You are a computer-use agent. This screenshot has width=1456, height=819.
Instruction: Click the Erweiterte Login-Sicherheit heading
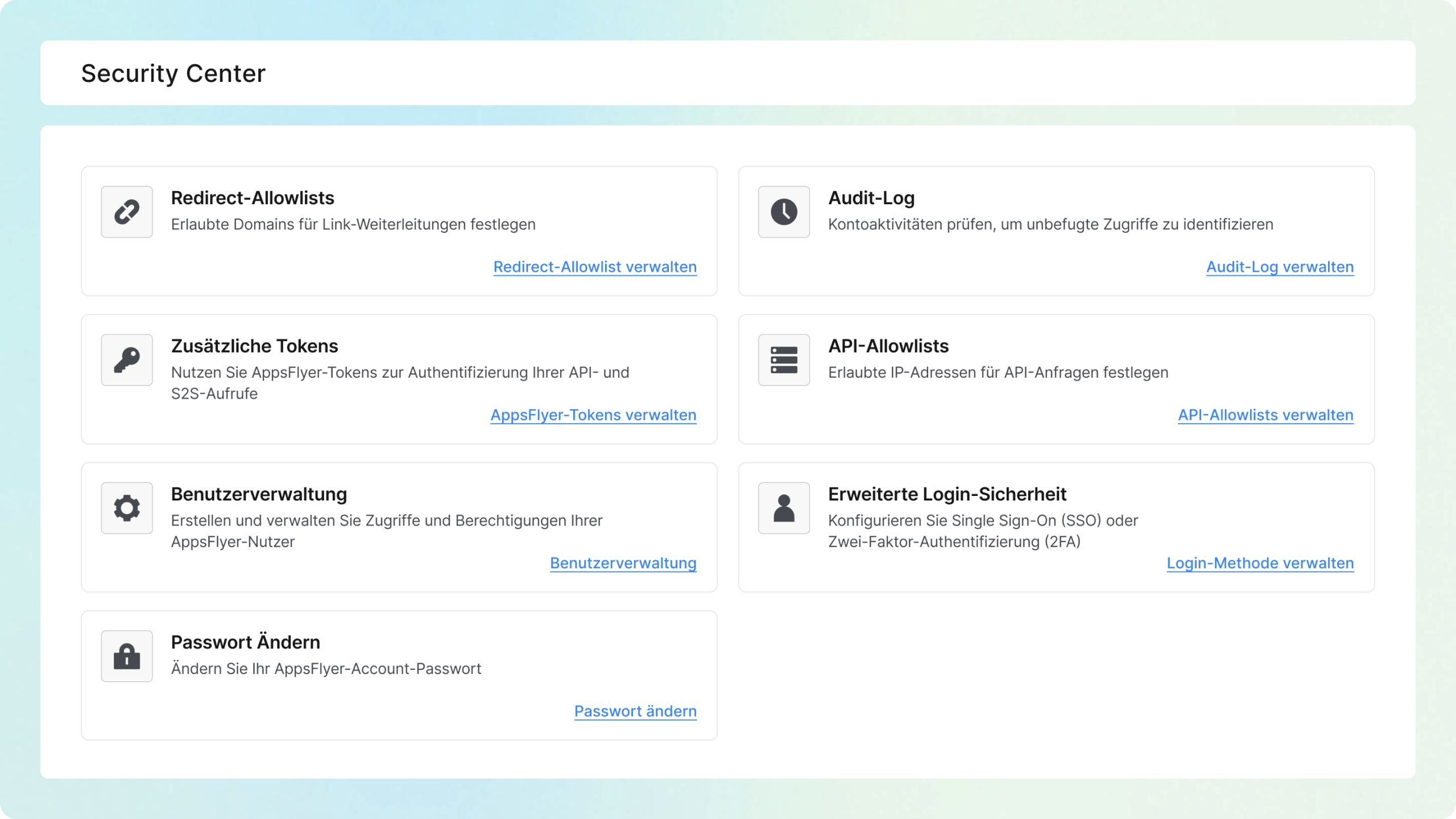[x=947, y=494]
